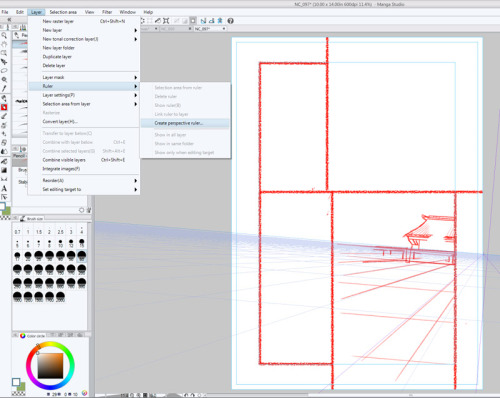Screen dimensions: 500x398
Task: Select the Hand move tool
Action: pos(4,44)
